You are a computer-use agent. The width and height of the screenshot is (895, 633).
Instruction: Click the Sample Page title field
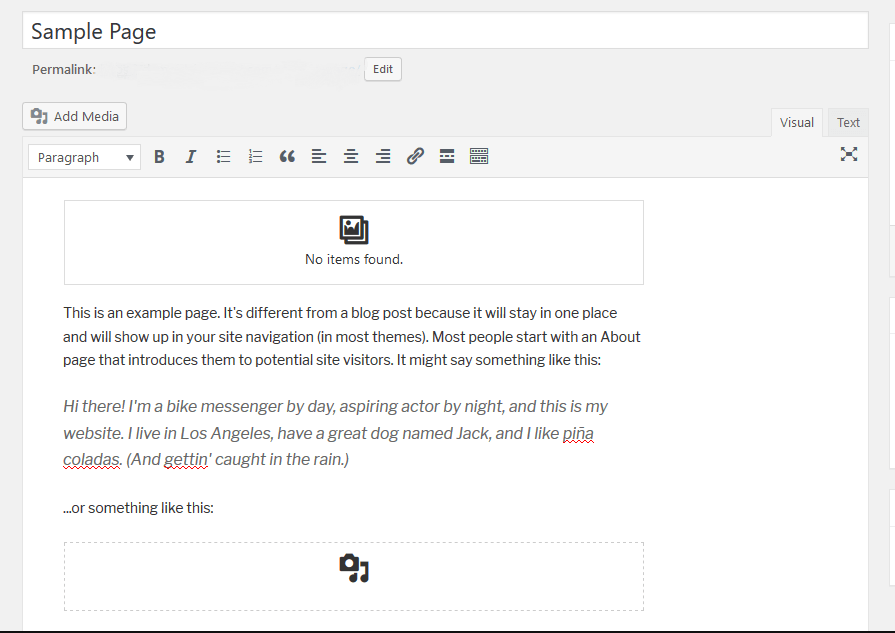pos(445,31)
